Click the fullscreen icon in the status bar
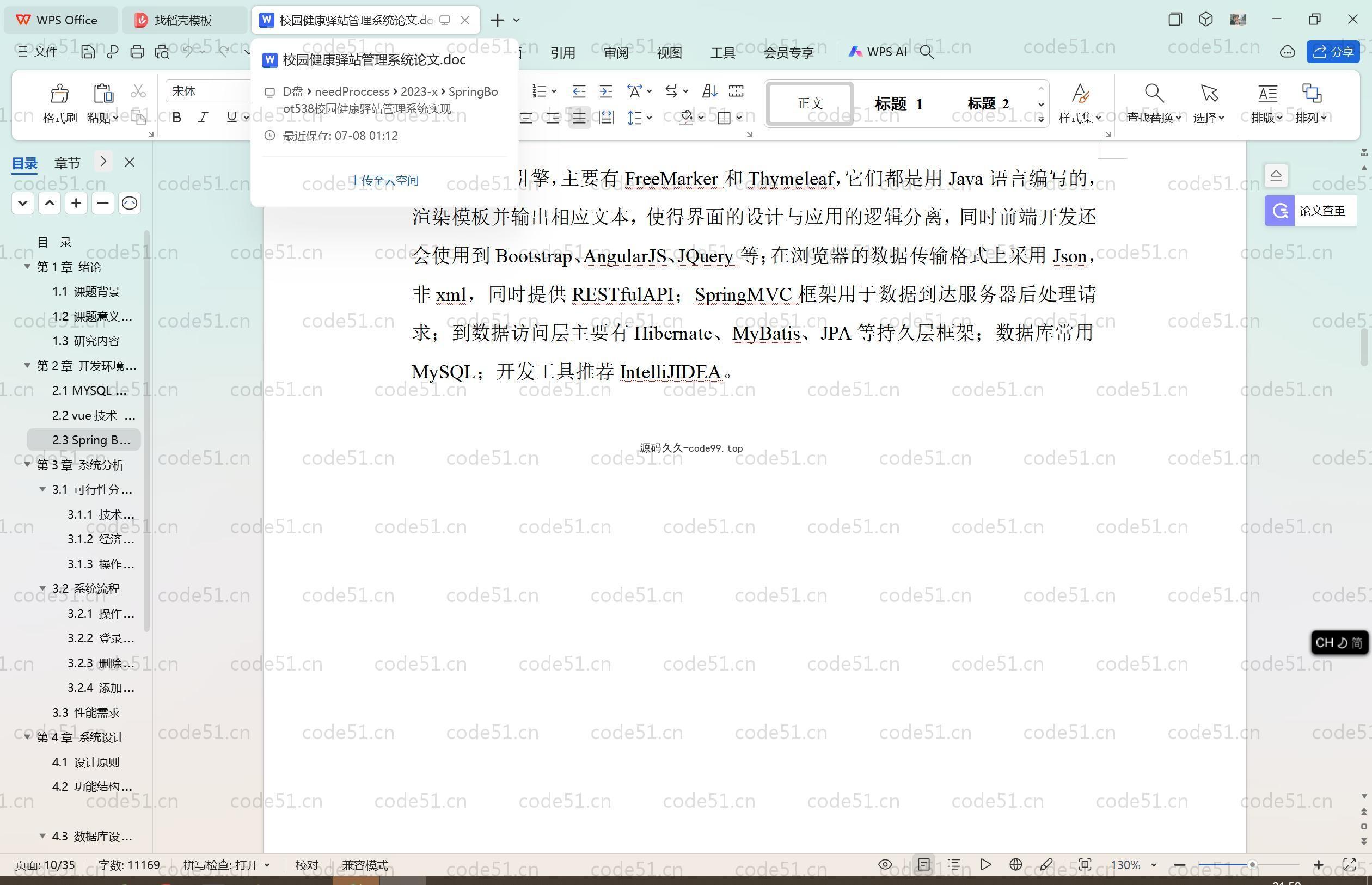The width and height of the screenshot is (1372, 885). 1349,864
